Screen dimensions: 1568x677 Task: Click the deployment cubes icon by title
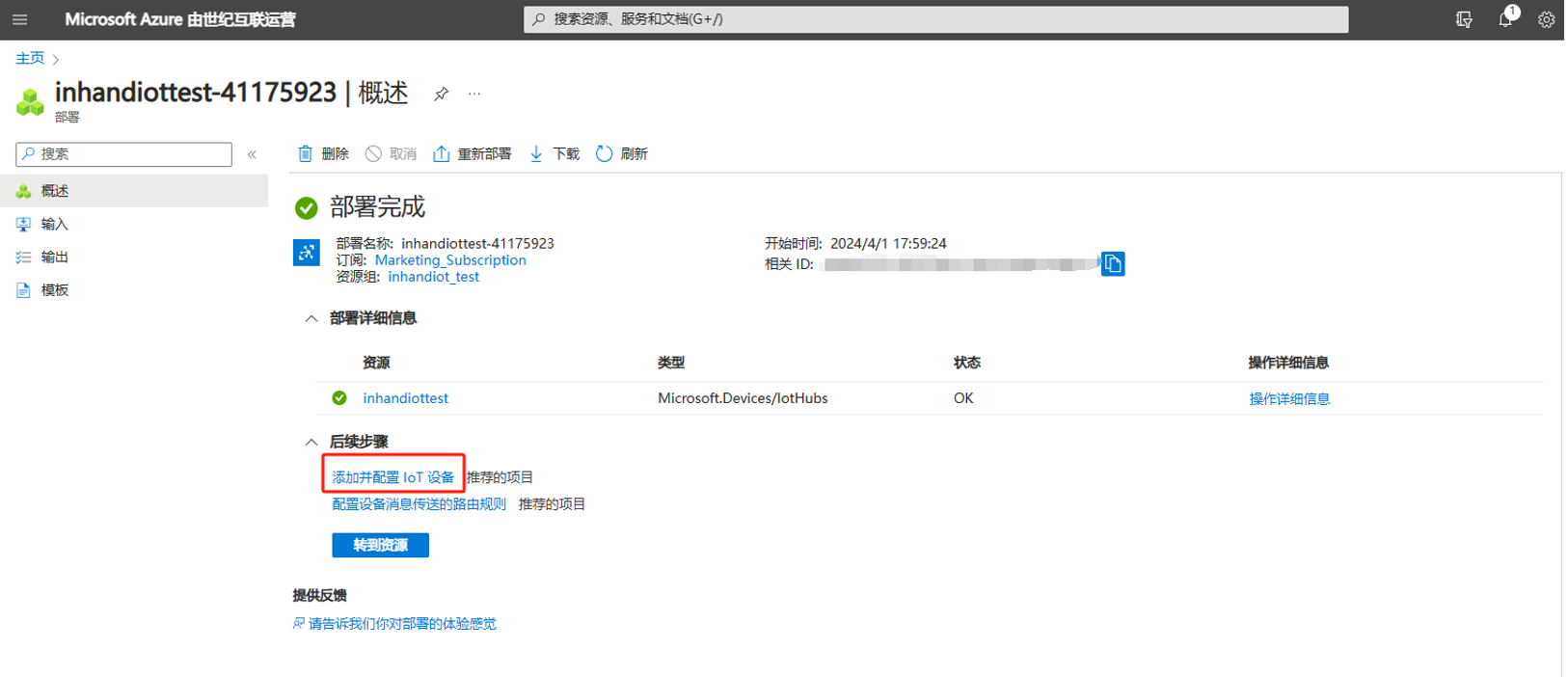click(x=30, y=101)
